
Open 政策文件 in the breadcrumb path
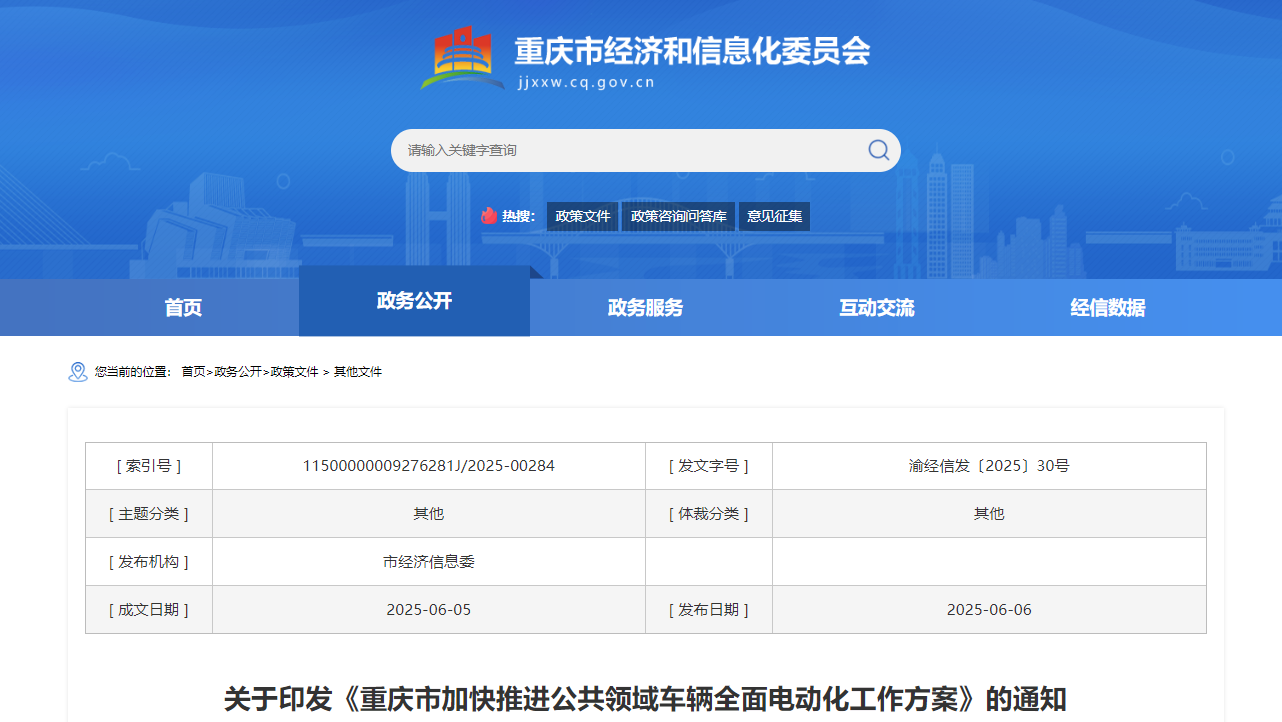pyautogui.click(x=294, y=372)
